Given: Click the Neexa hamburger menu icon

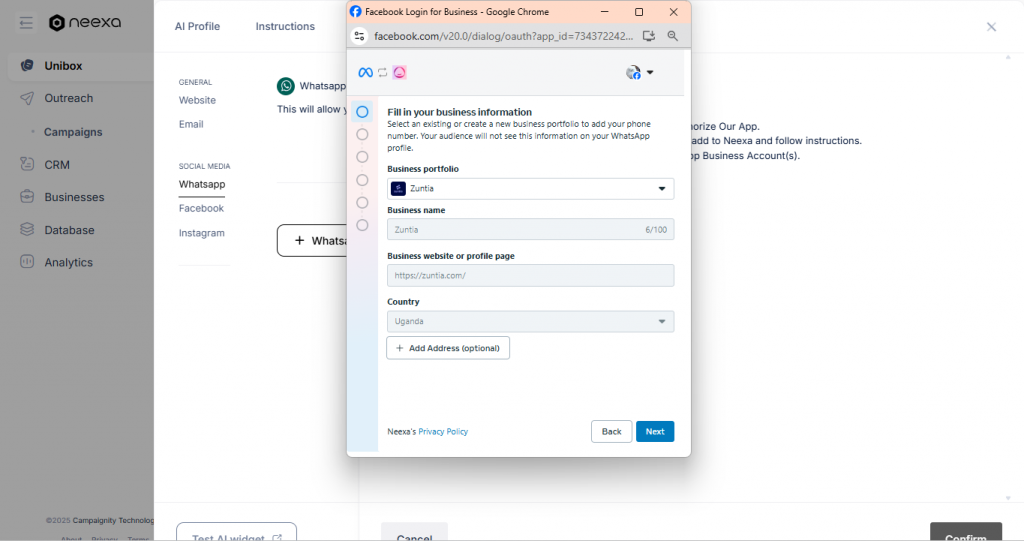Looking at the screenshot, I should pos(26,24).
